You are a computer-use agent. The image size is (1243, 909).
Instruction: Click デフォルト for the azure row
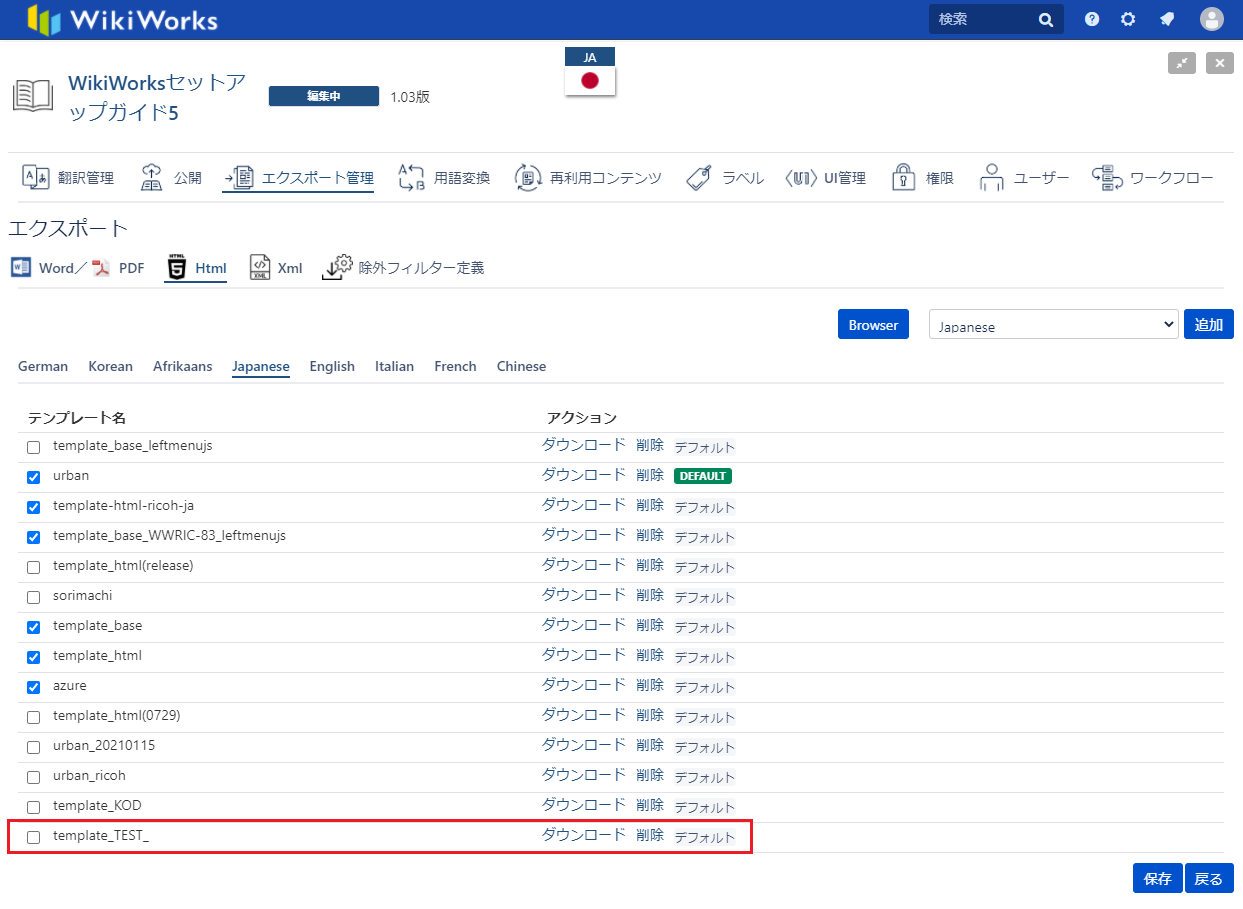point(705,687)
